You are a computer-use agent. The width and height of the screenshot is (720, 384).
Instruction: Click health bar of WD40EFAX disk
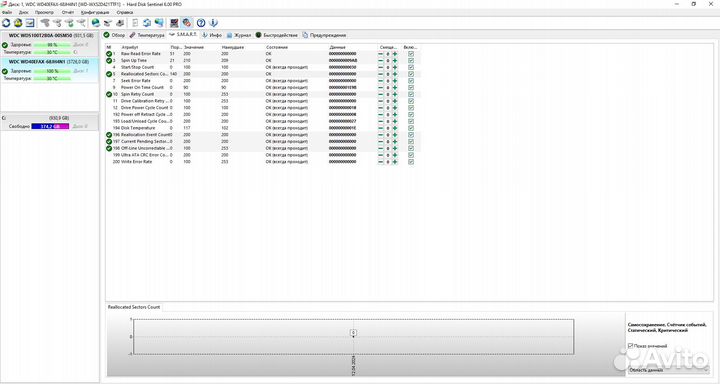(52, 71)
